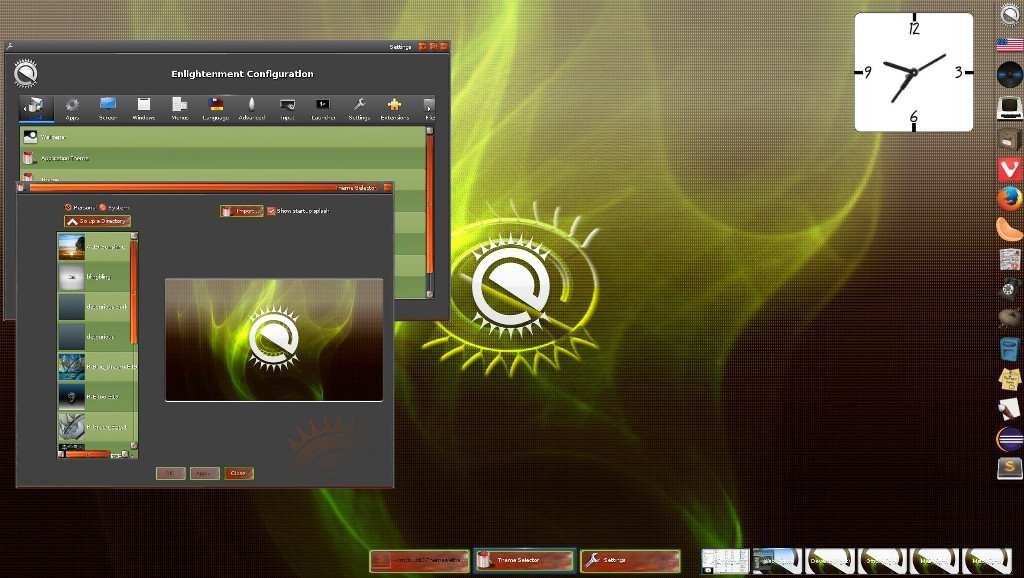The height and width of the screenshot is (578, 1024).
Task: Click Apply in Theme Selector
Action: (204, 473)
